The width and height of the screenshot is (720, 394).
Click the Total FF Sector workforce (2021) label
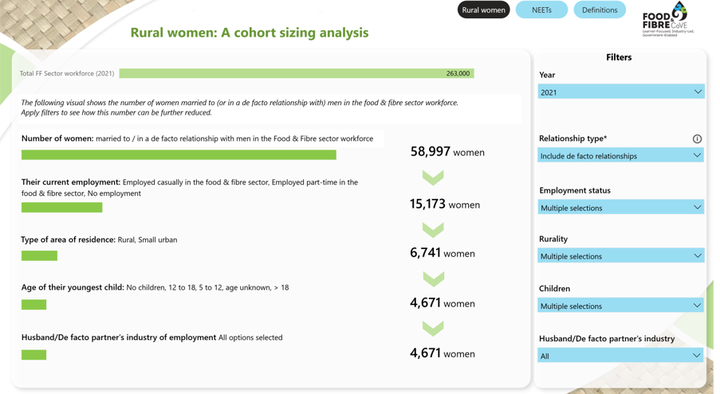[x=67, y=73]
